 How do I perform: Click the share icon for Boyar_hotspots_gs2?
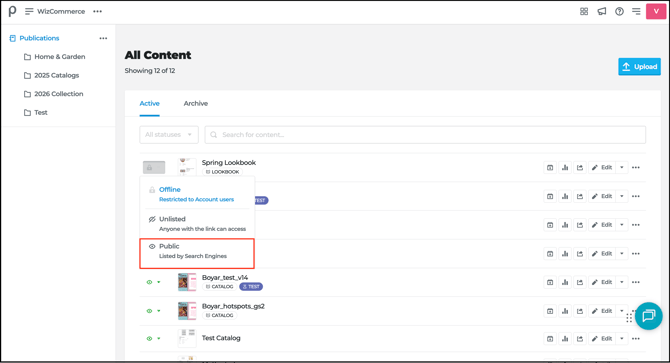point(580,311)
